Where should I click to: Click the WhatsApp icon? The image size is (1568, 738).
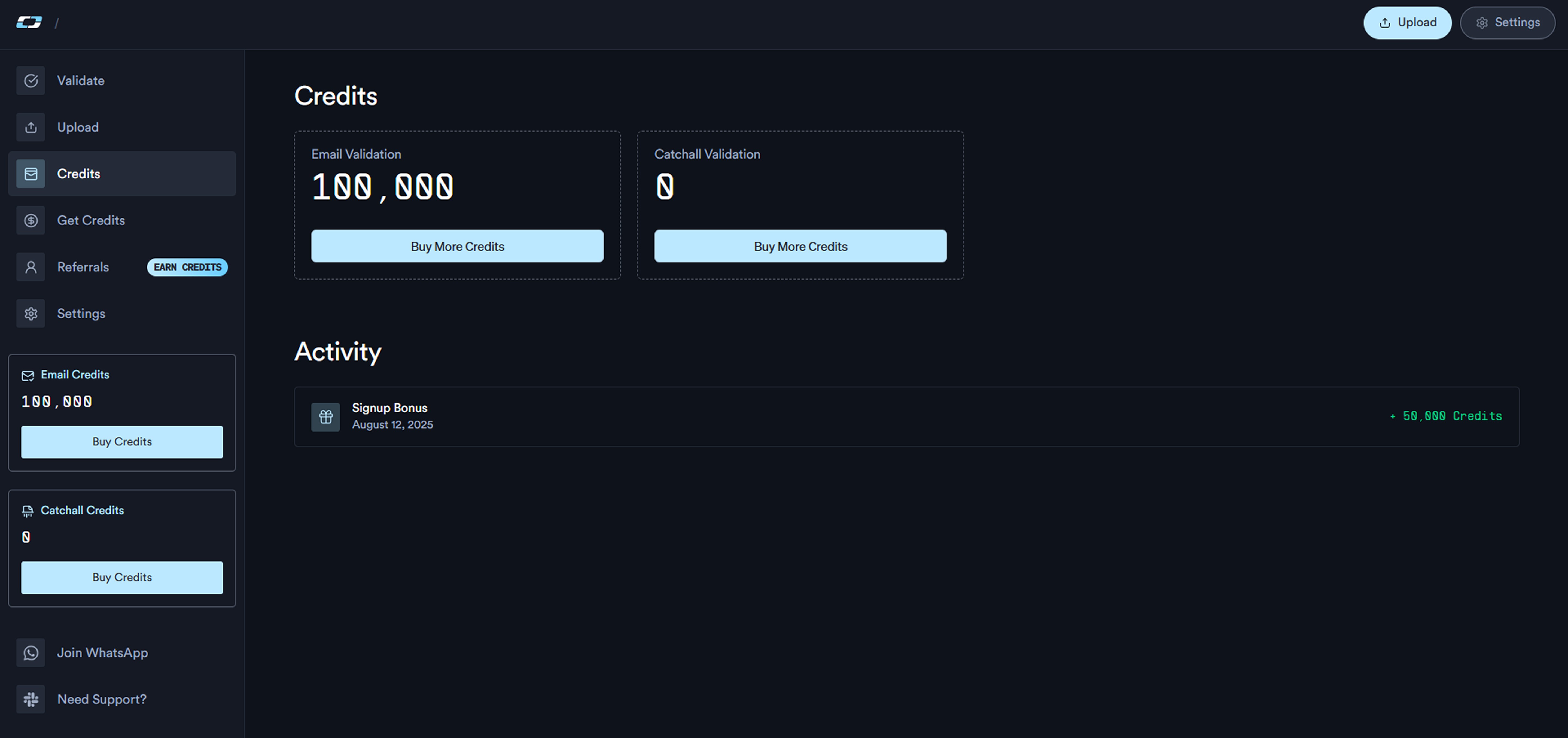pyautogui.click(x=31, y=653)
